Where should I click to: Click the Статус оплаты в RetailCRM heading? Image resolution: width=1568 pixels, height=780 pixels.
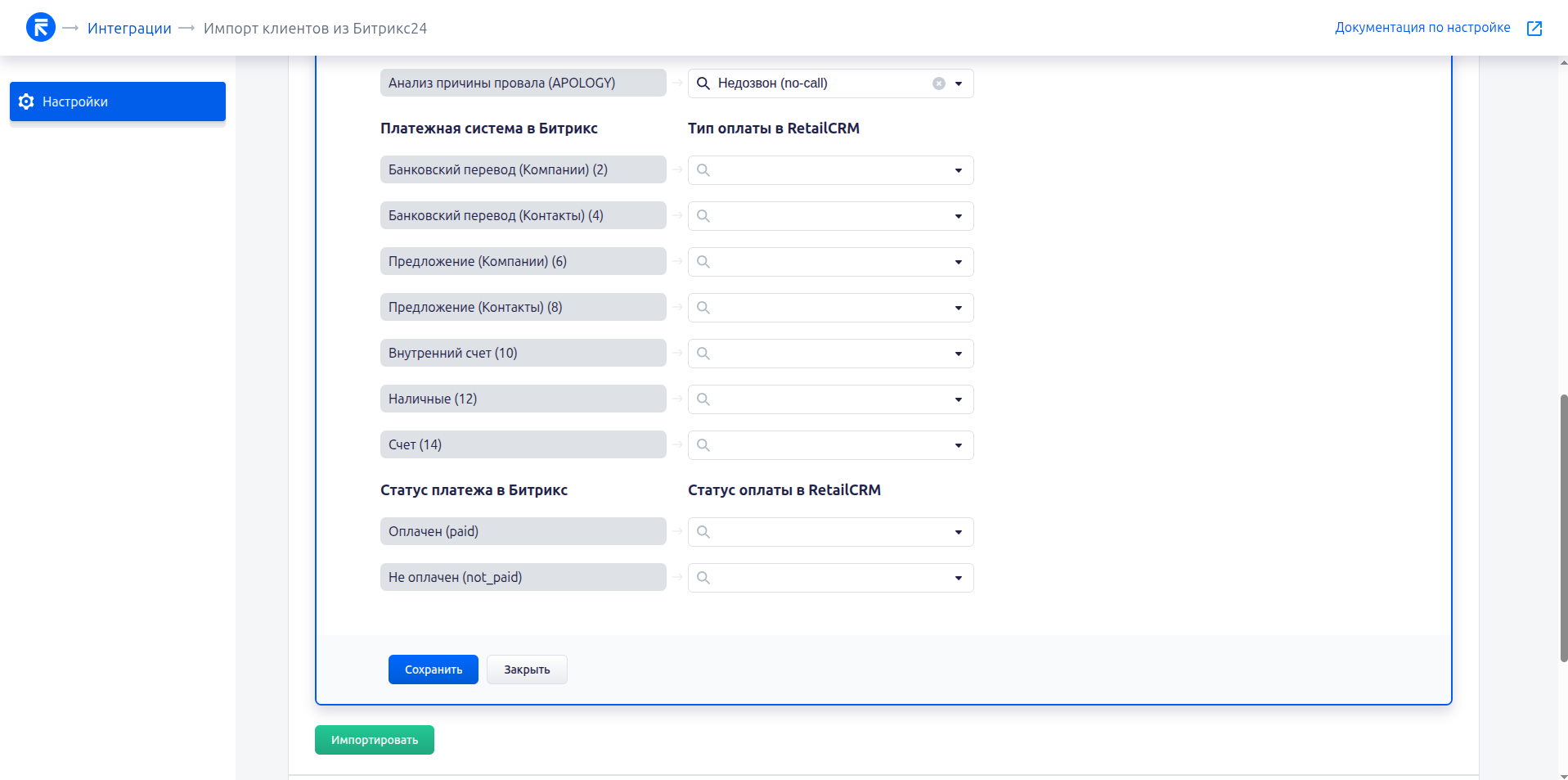pyautogui.click(x=784, y=490)
